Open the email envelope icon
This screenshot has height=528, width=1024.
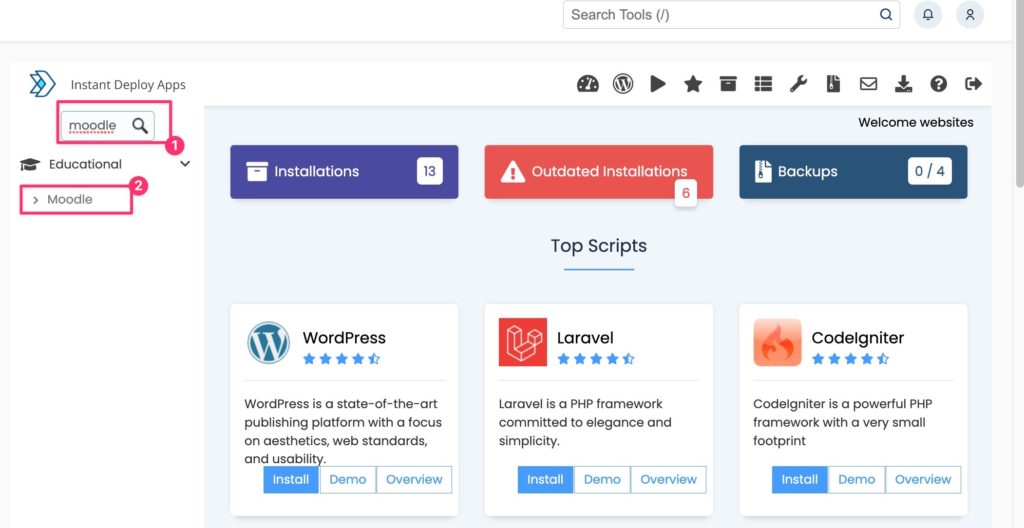(x=868, y=84)
